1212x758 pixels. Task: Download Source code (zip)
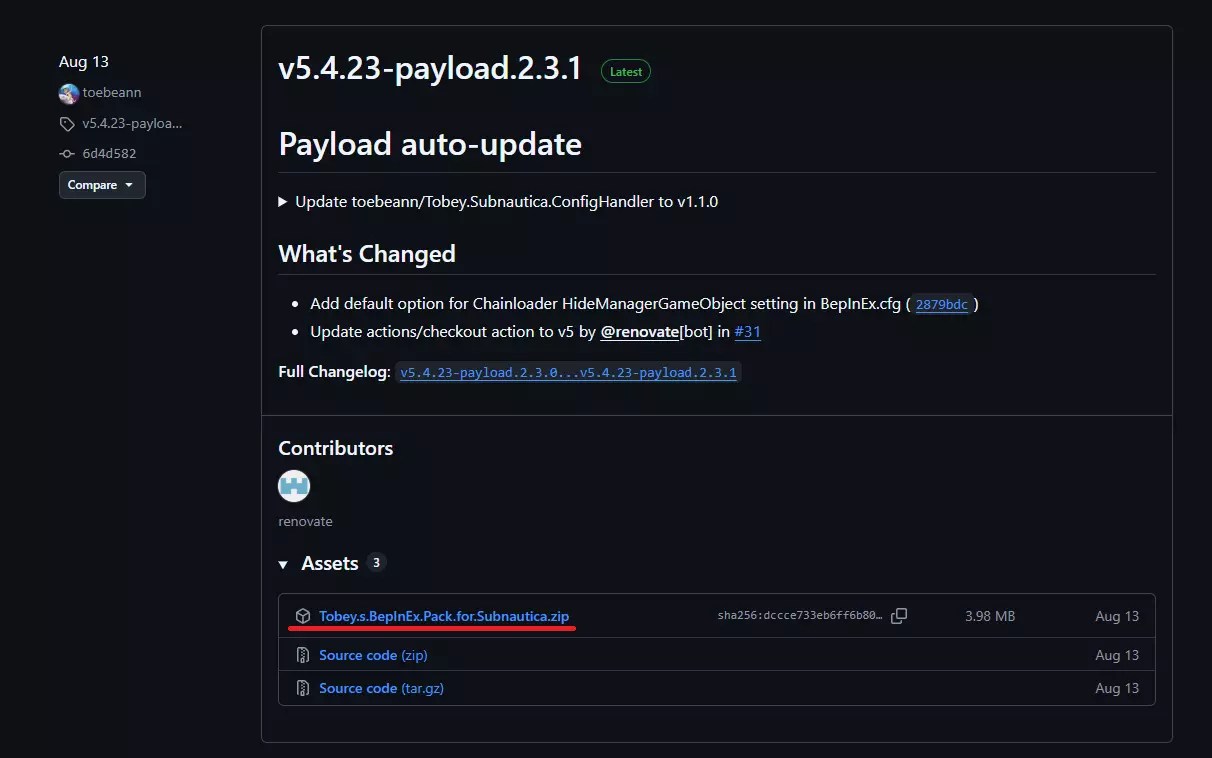click(x=373, y=656)
